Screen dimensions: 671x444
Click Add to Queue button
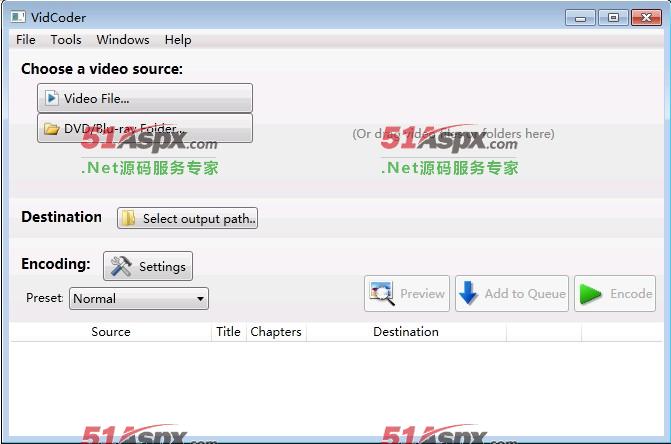pyautogui.click(x=512, y=293)
